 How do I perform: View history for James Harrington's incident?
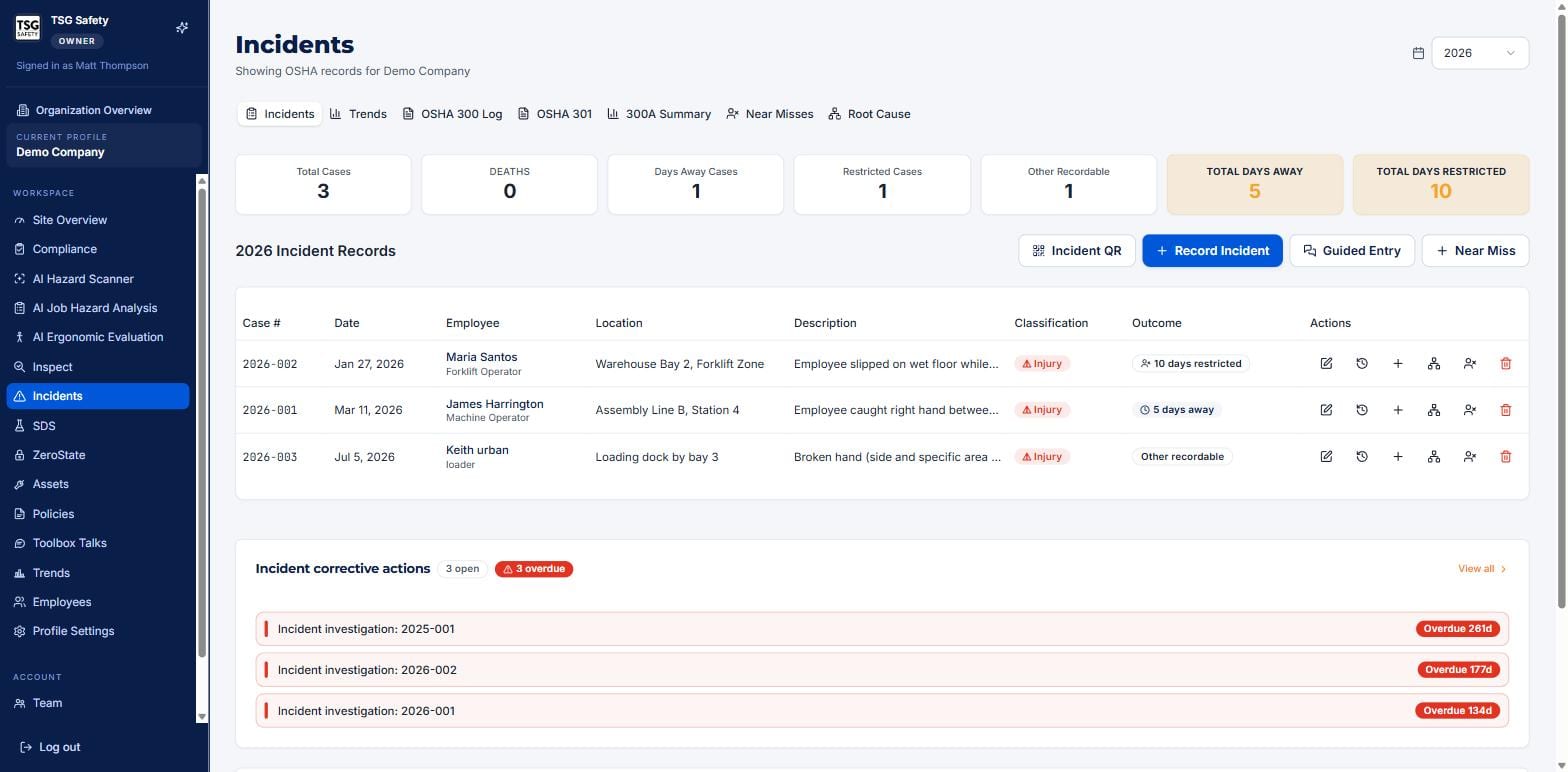pos(1362,410)
